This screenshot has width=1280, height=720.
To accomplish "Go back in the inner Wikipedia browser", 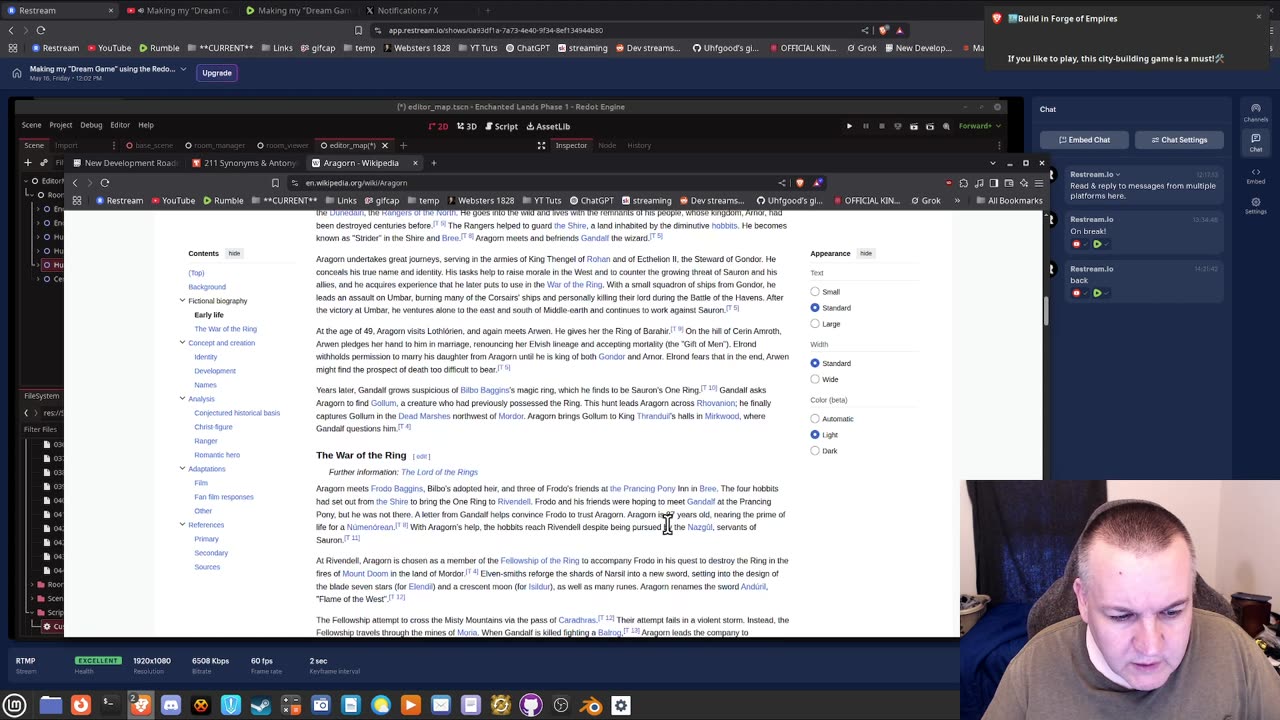I will coord(74,182).
